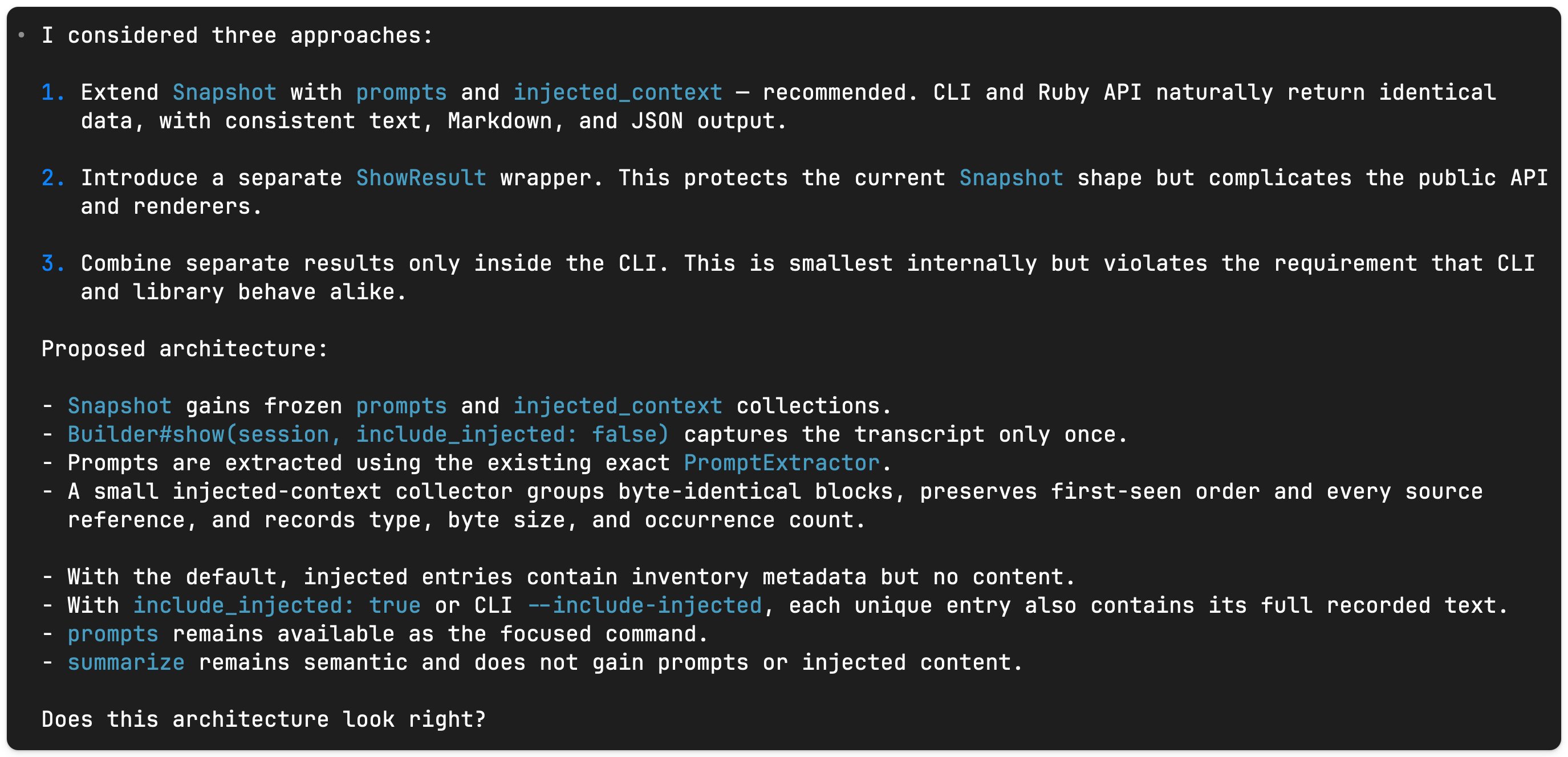Click the blue number 2 list marker
The height and width of the screenshot is (757, 1568).
coord(53,178)
